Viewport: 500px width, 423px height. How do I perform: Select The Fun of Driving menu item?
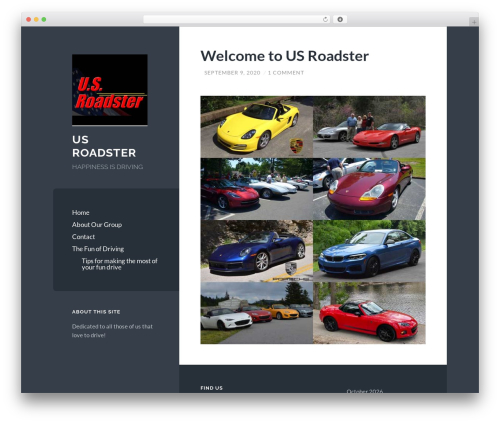pos(98,249)
